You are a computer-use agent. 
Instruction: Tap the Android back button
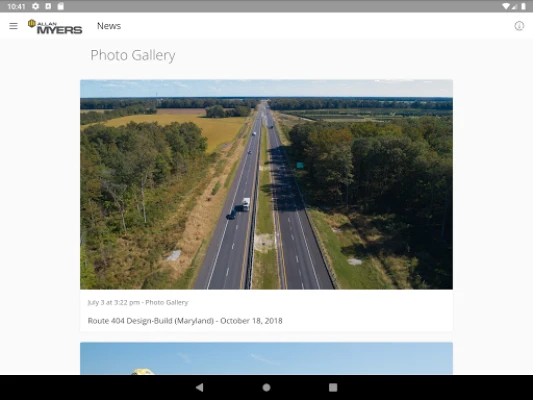pos(200,387)
